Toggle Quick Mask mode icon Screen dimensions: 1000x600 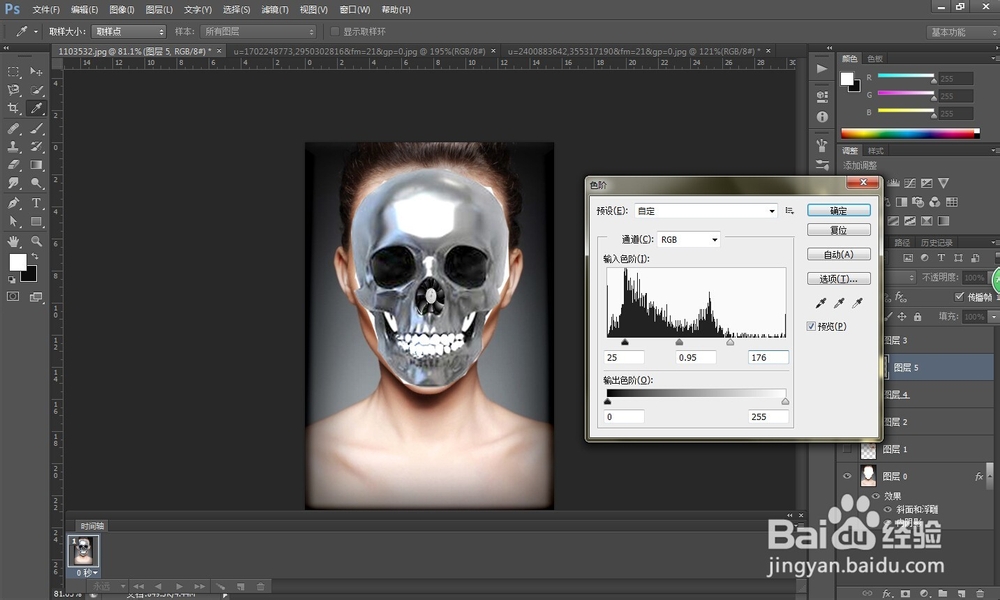coord(13,296)
